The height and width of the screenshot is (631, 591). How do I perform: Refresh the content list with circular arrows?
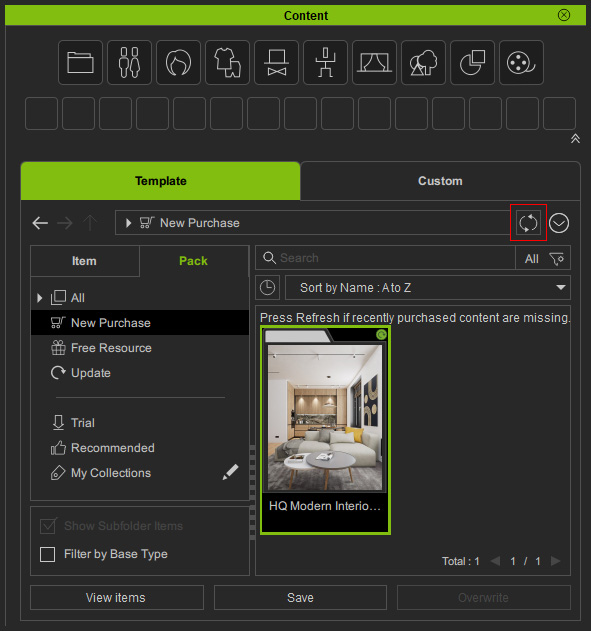point(528,223)
